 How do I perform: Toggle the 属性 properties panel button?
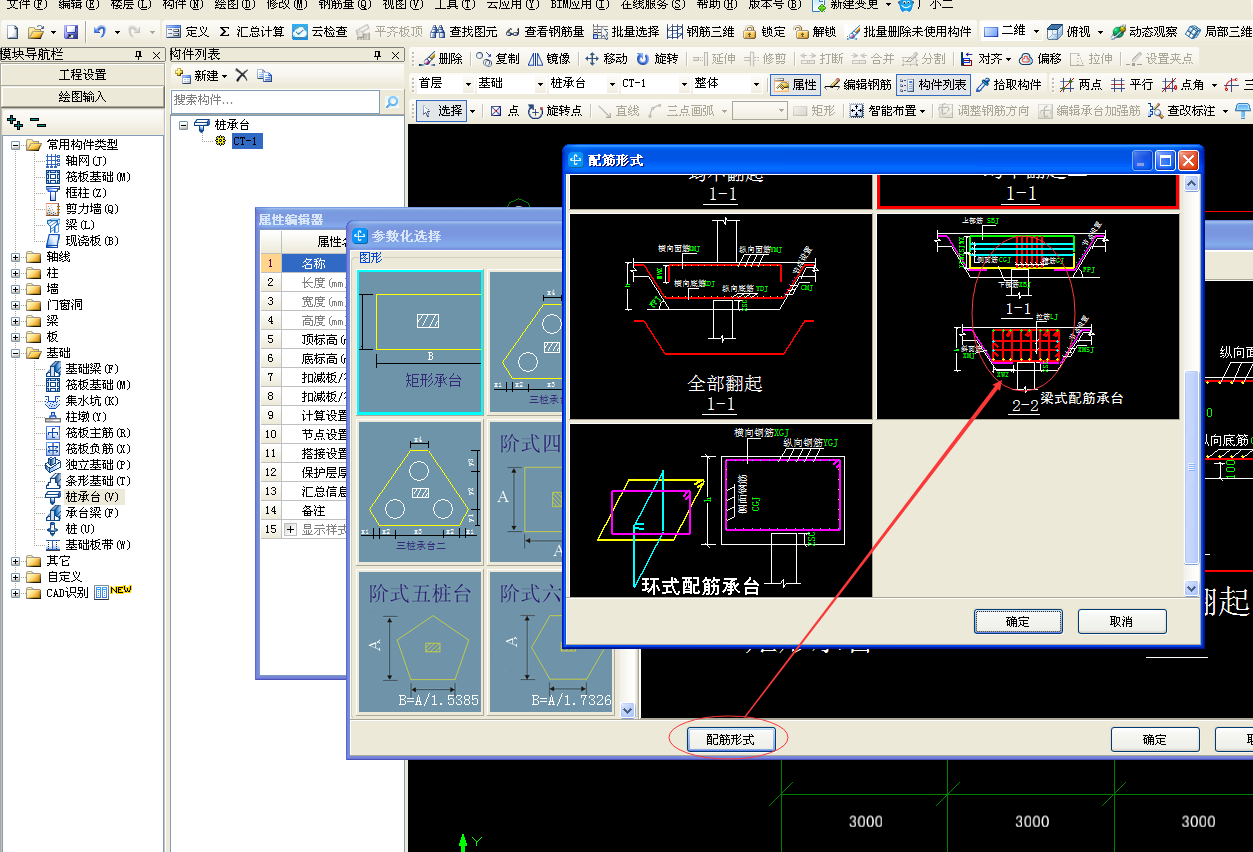[794, 85]
